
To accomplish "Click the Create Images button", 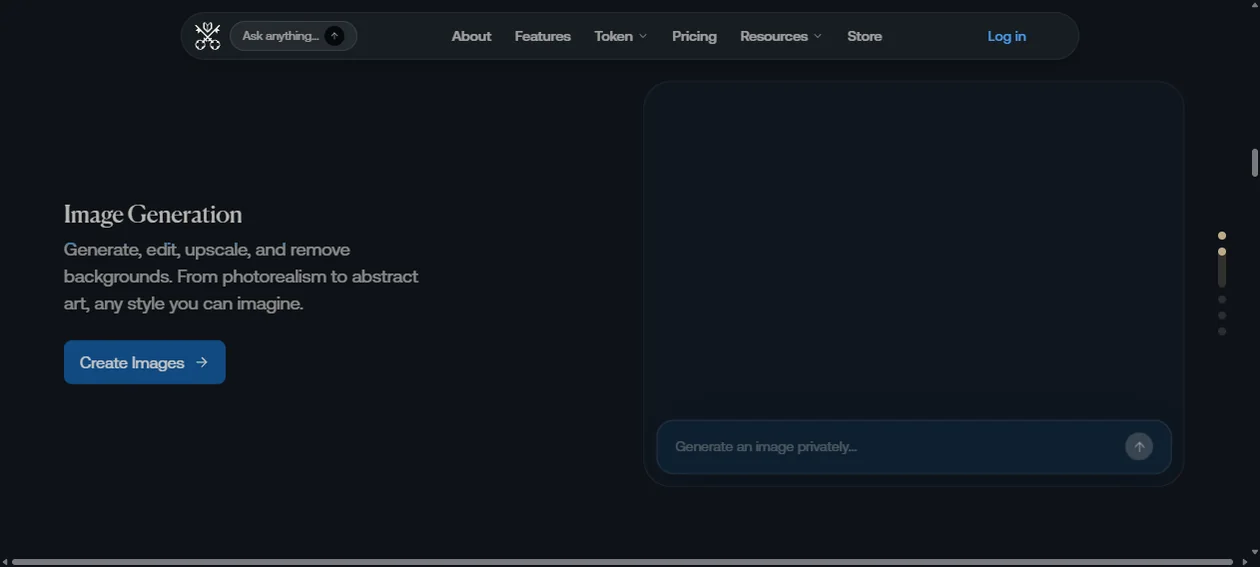I will pyautogui.click(x=145, y=362).
